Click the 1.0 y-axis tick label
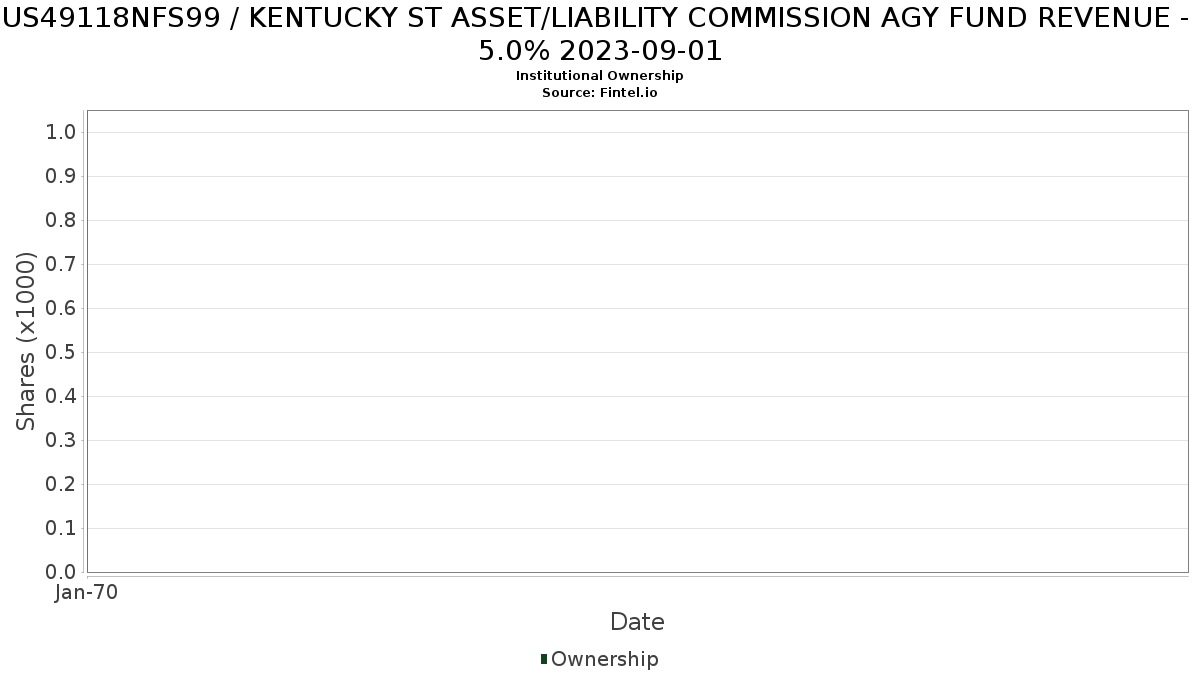The height and width of the screenshot is (675, 1200). coord(60,133)
